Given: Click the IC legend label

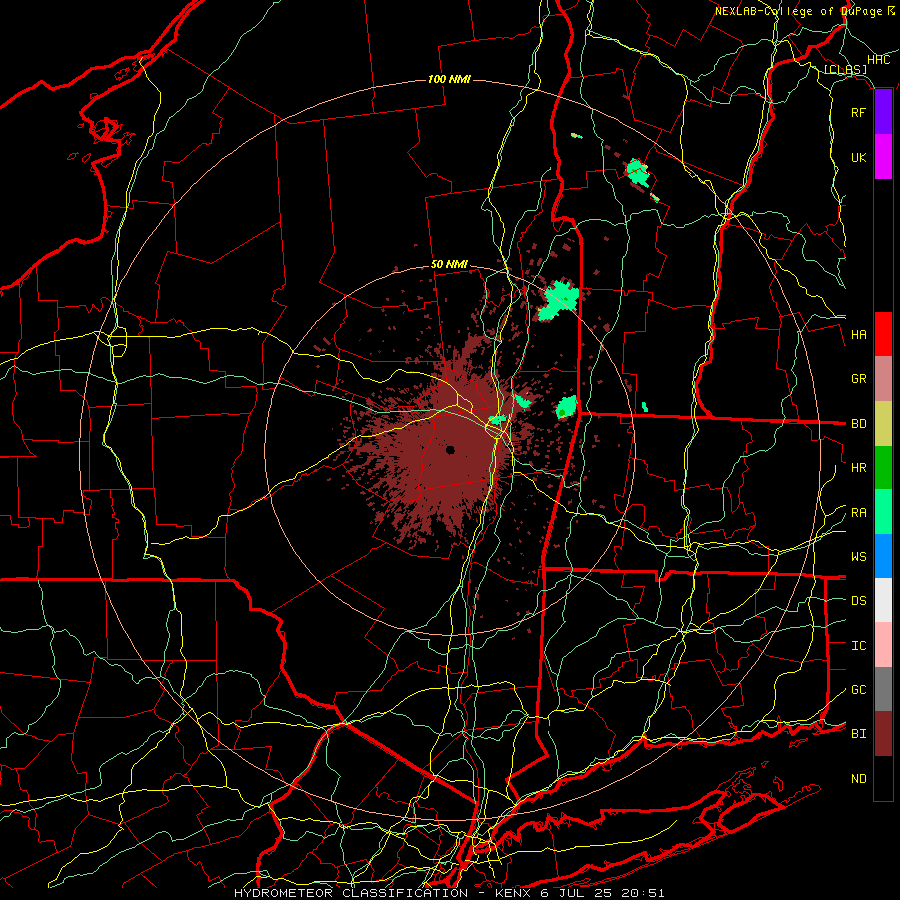Looking at the screenshot, I should (x=858, y=646).
